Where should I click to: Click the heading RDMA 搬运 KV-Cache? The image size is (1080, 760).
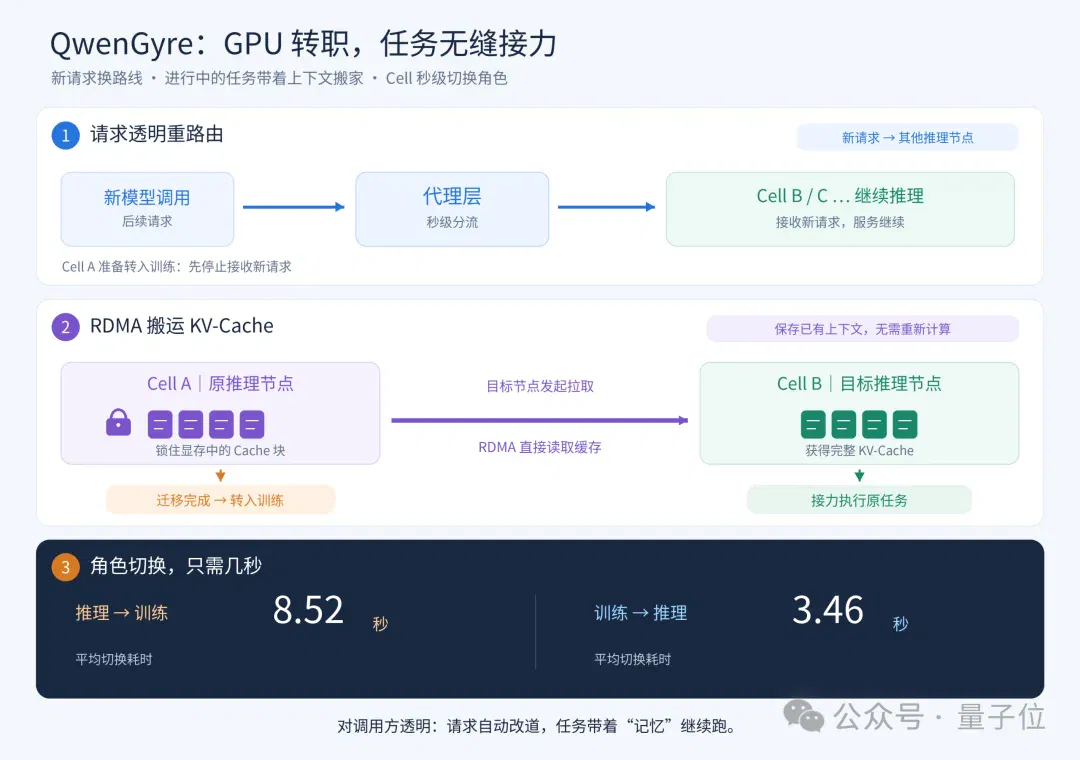[182, 325]
